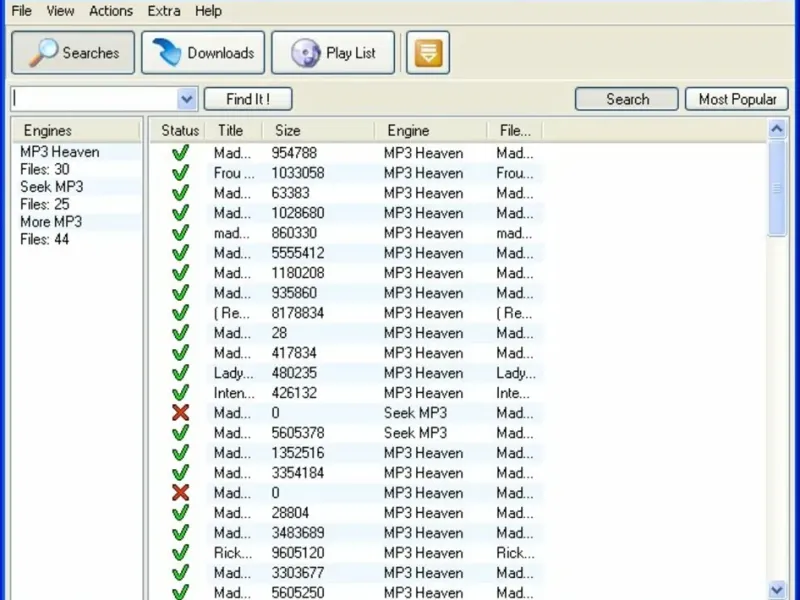Select the Frou ... title cell

pos(234,173)
